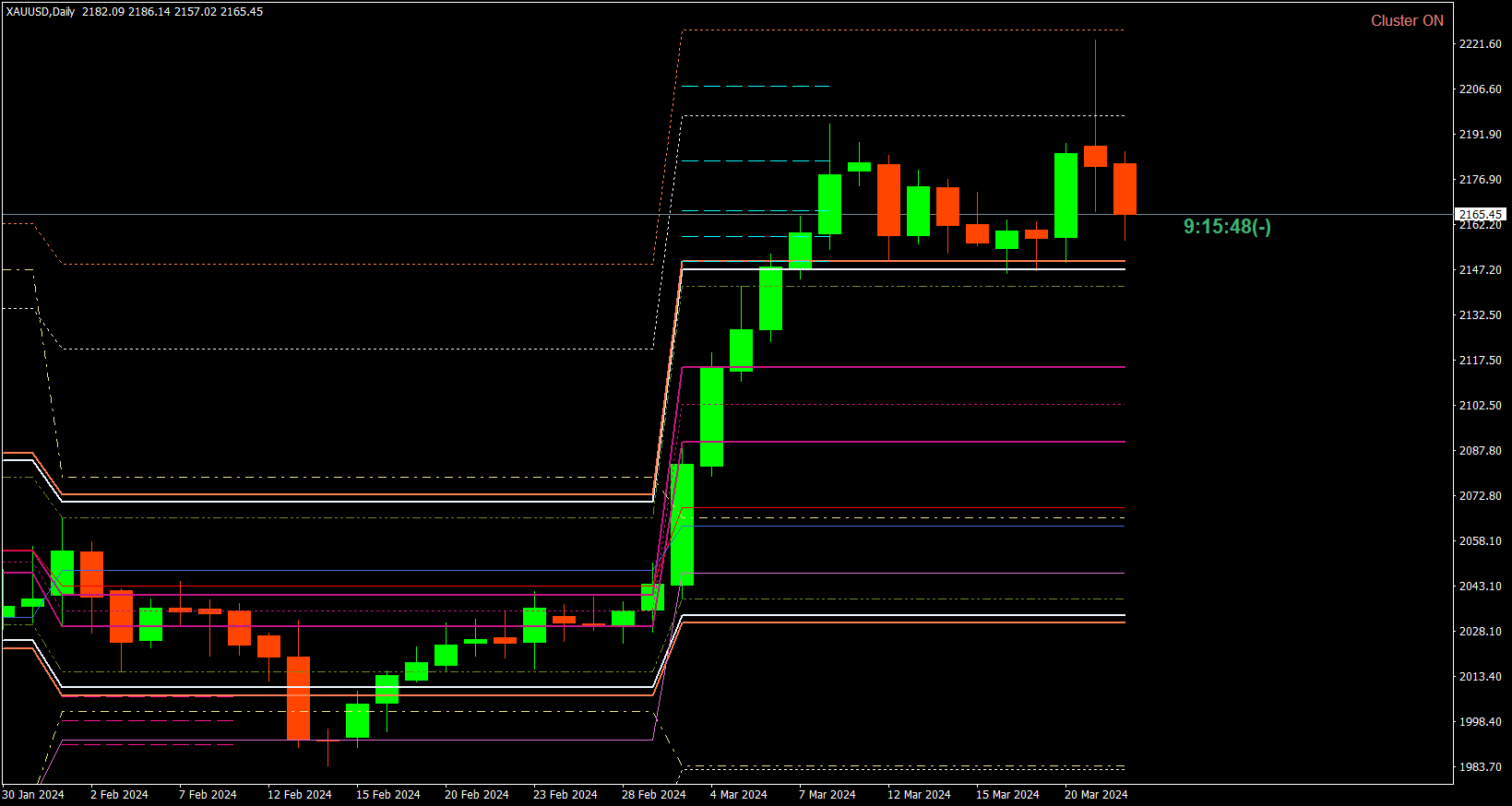Click the 2013.40 price axis label

(x=1480, y=677)
